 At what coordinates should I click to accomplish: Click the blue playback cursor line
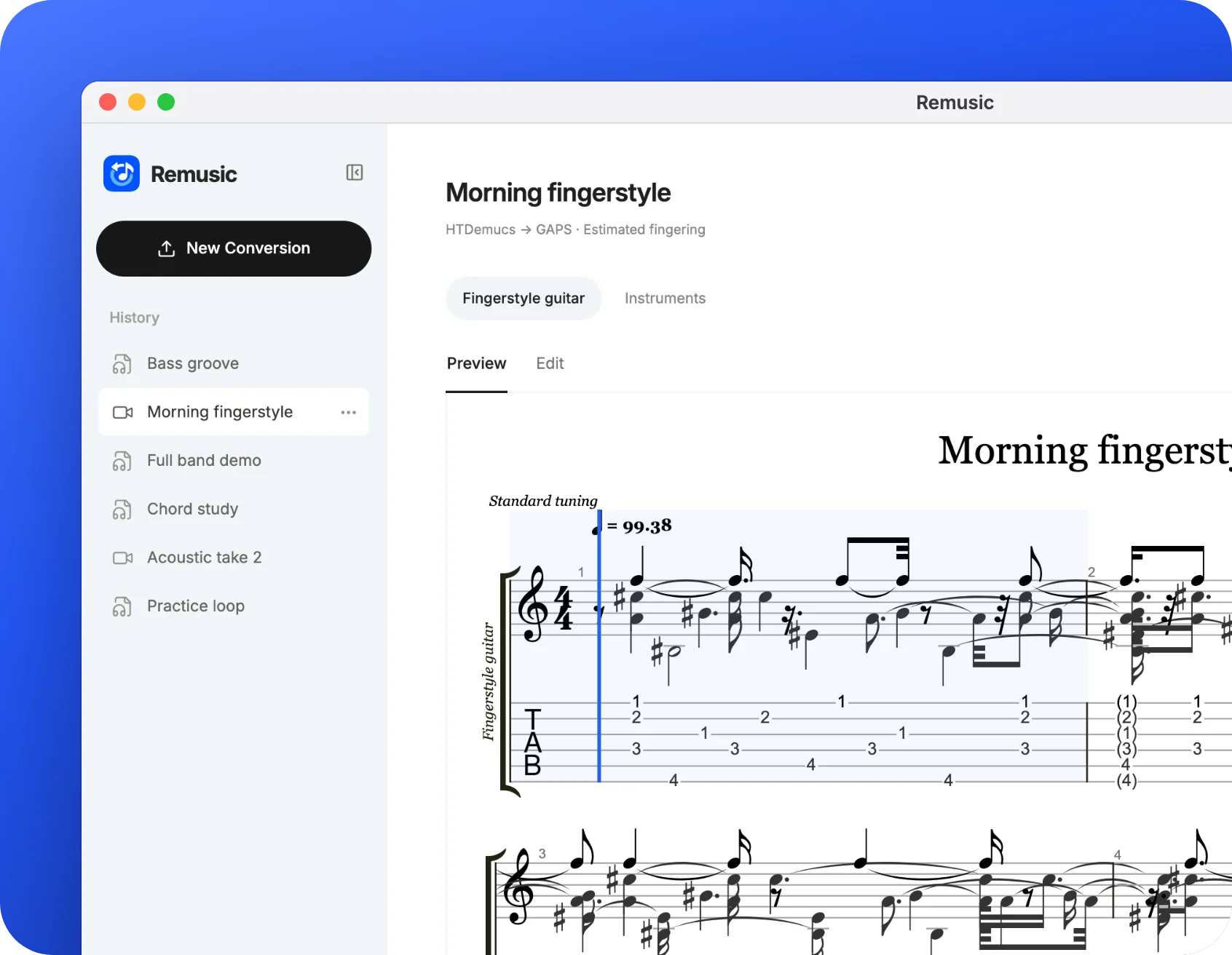[599, 646]
